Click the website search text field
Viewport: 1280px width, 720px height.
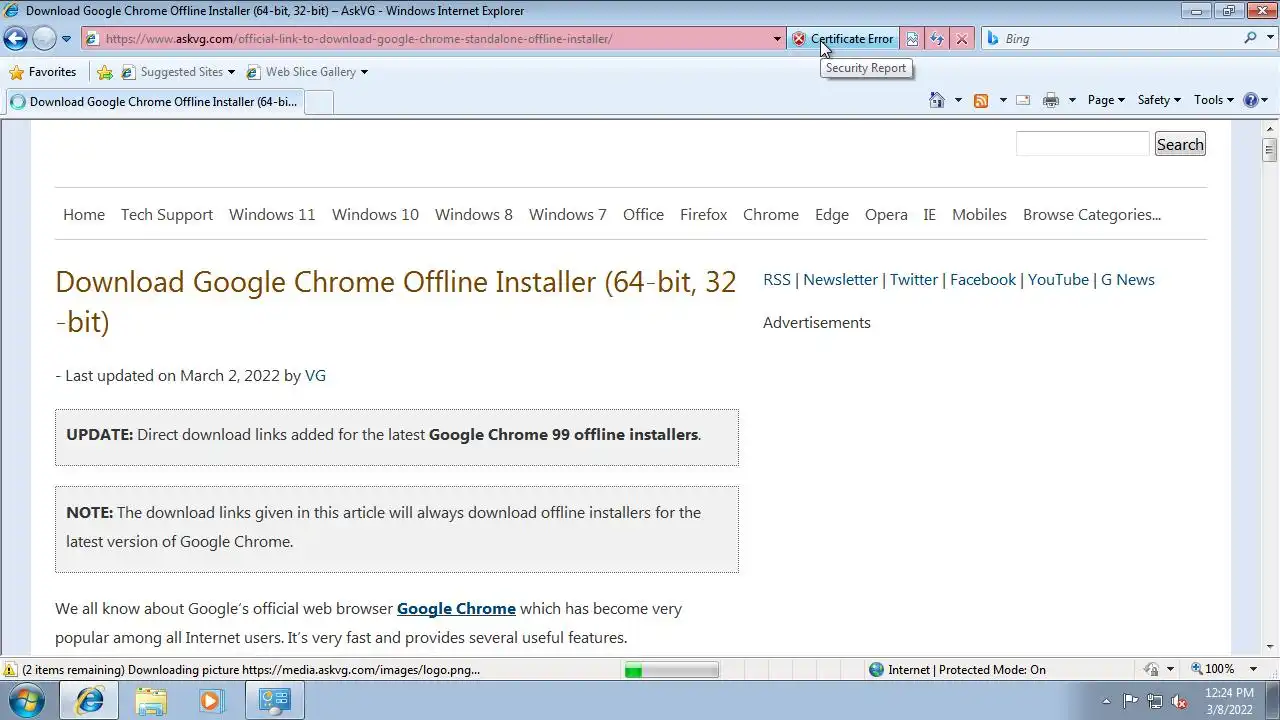pyautogui.click(x=1083, y=144)
